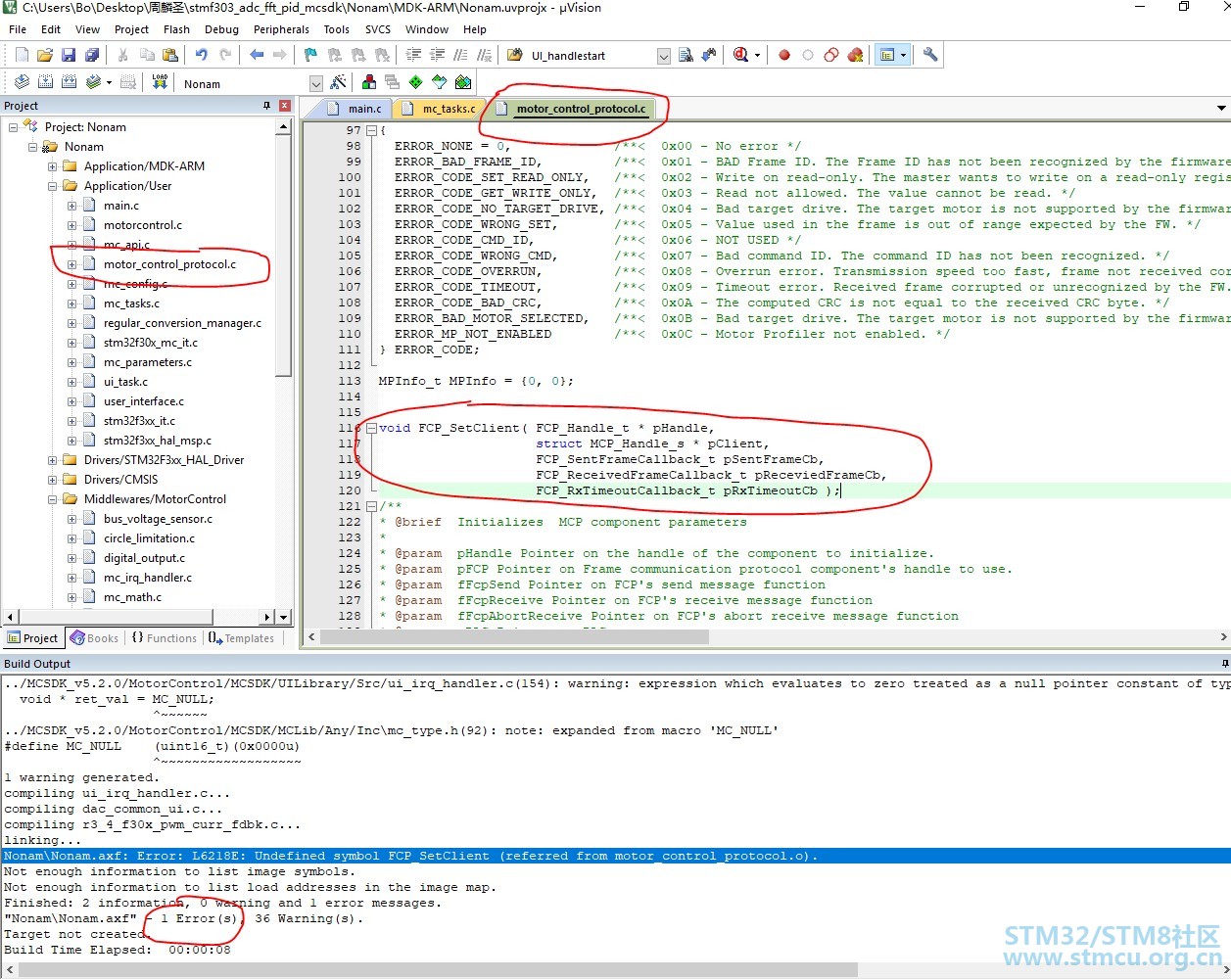Open the window layout dropdown arrow
Viewport: 1231px width, 980px height.
pyautogui.click(x=903, y=55)
